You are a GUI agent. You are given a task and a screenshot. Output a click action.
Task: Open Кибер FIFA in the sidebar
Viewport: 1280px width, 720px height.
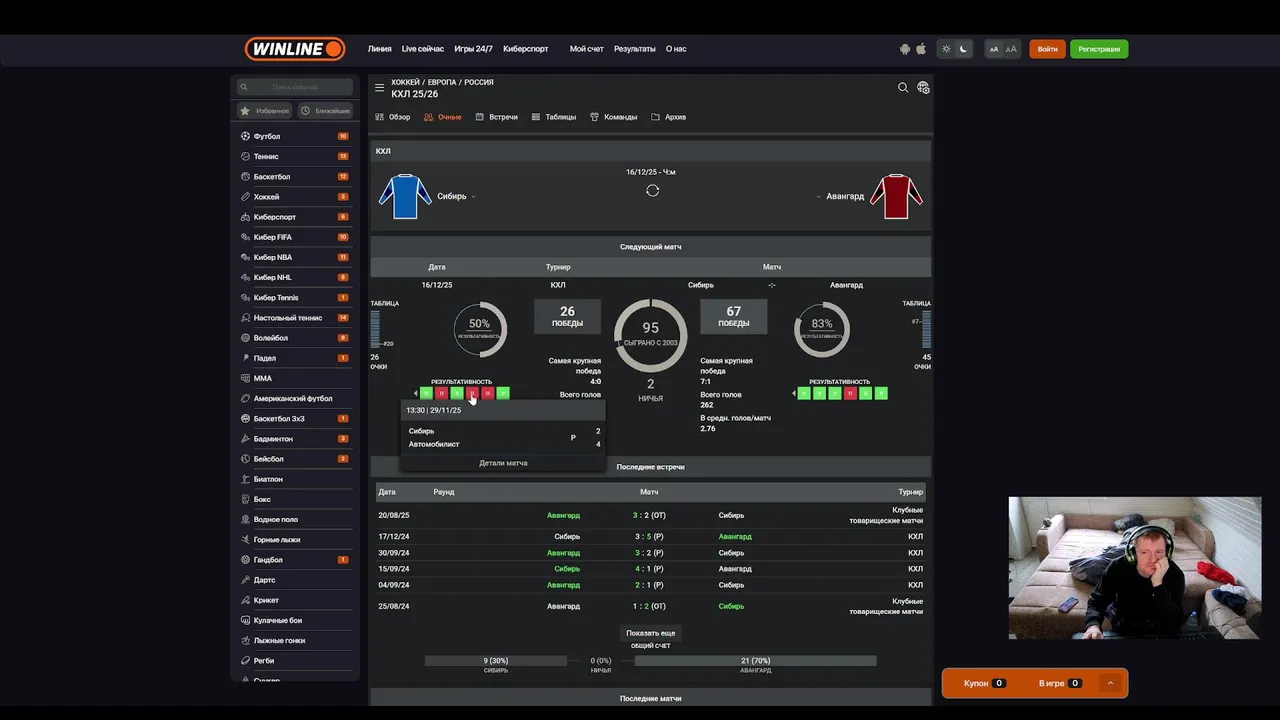(x=295, y=237)
